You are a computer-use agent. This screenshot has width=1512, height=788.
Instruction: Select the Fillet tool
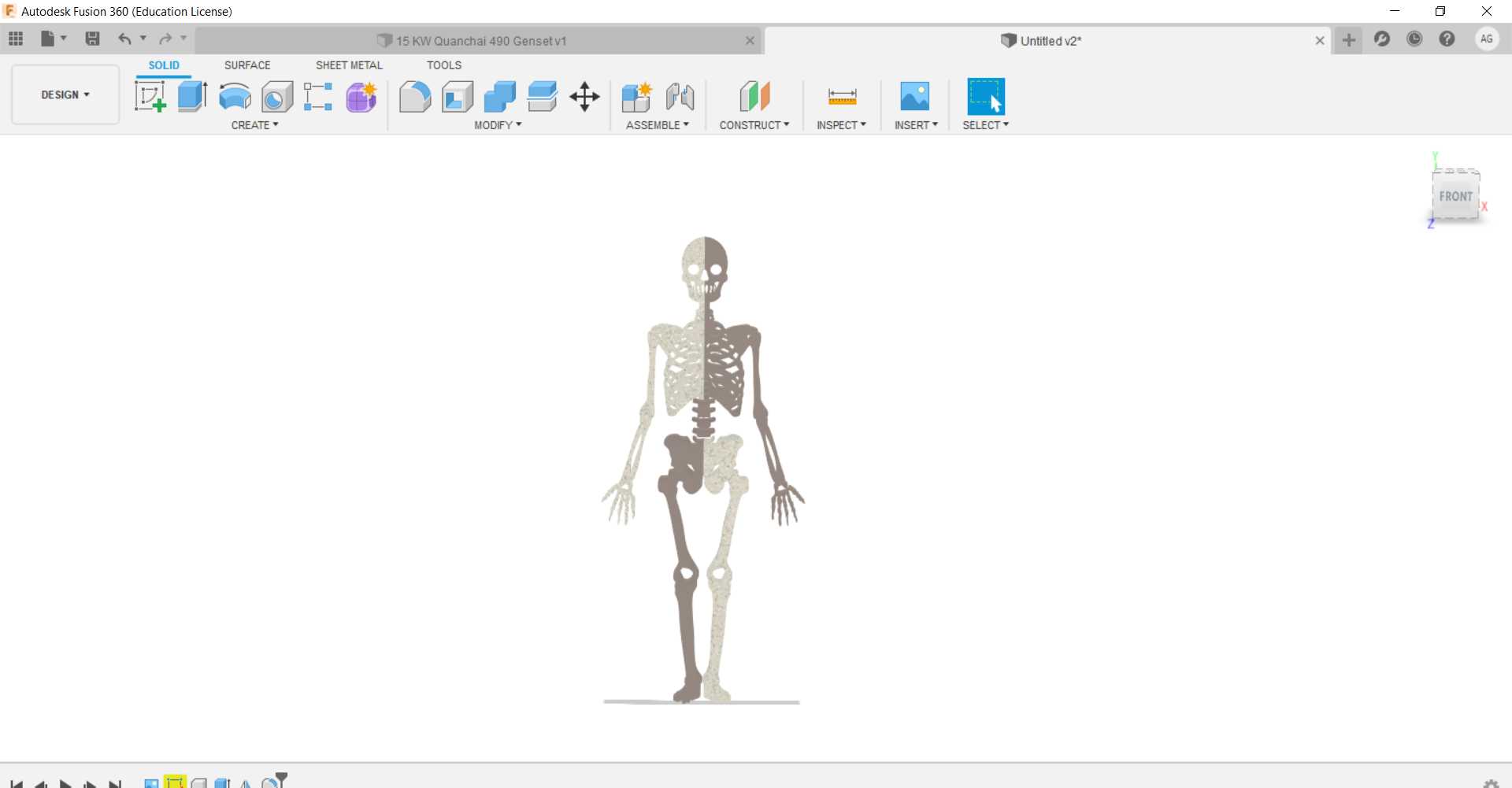tap(415, 97)
